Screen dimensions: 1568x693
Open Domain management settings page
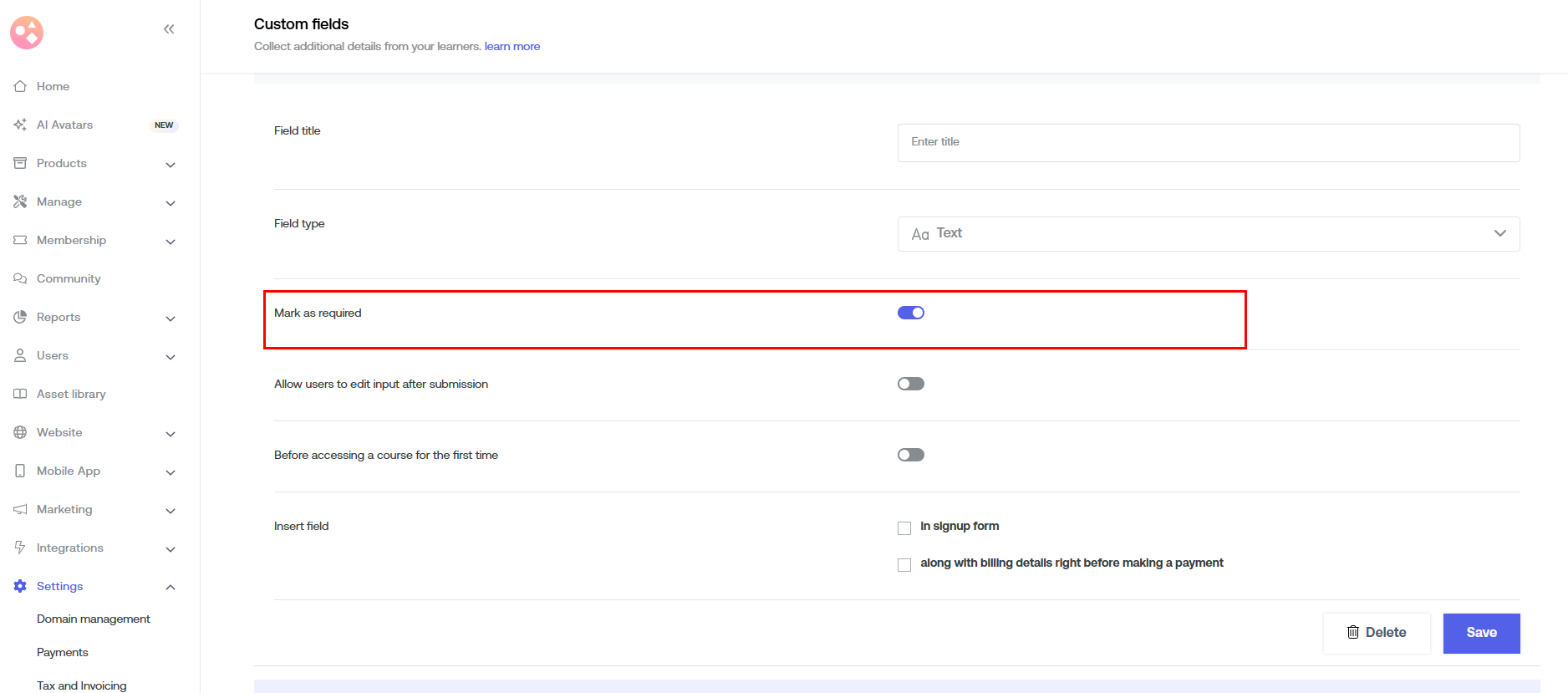tap(94, 619)
